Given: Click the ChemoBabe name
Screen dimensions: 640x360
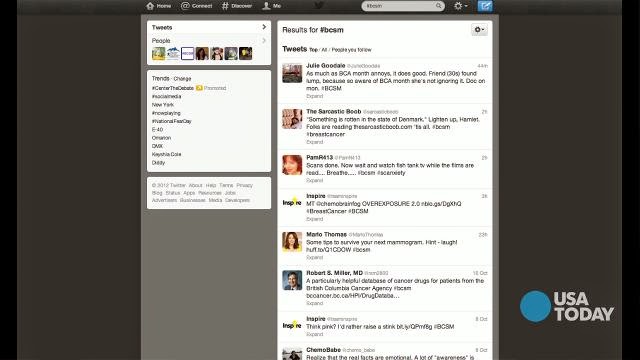Looking at the screenshot, I should (323, 350).
